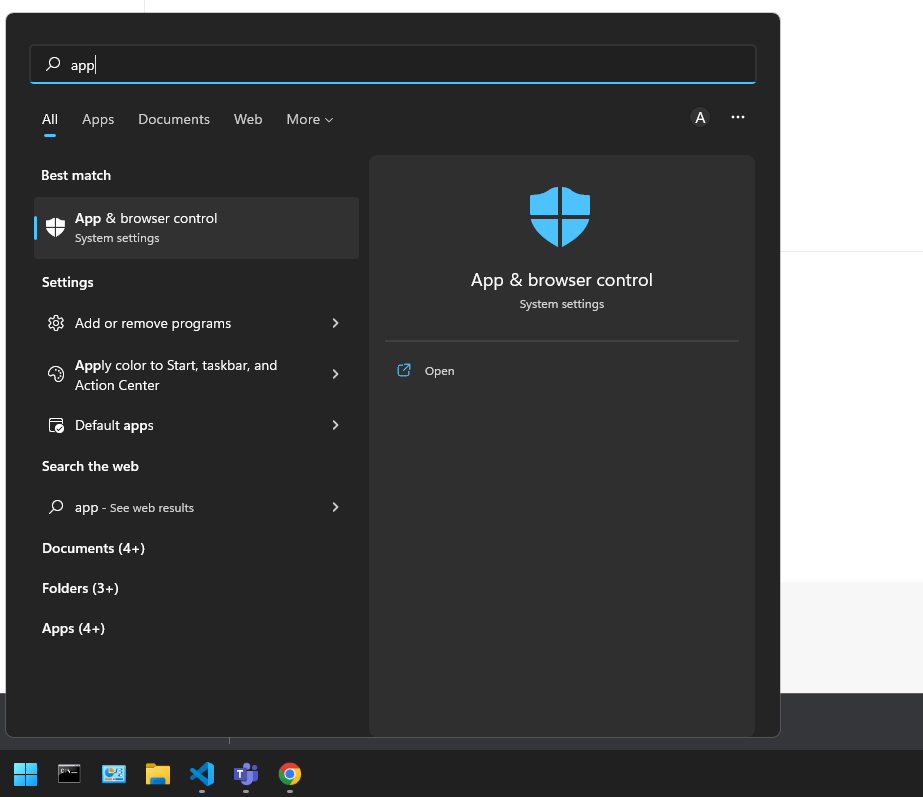The height and width of the screenshot is (797, 923).
Task: Select the App & browser control best match
Action: pos(197,228)
